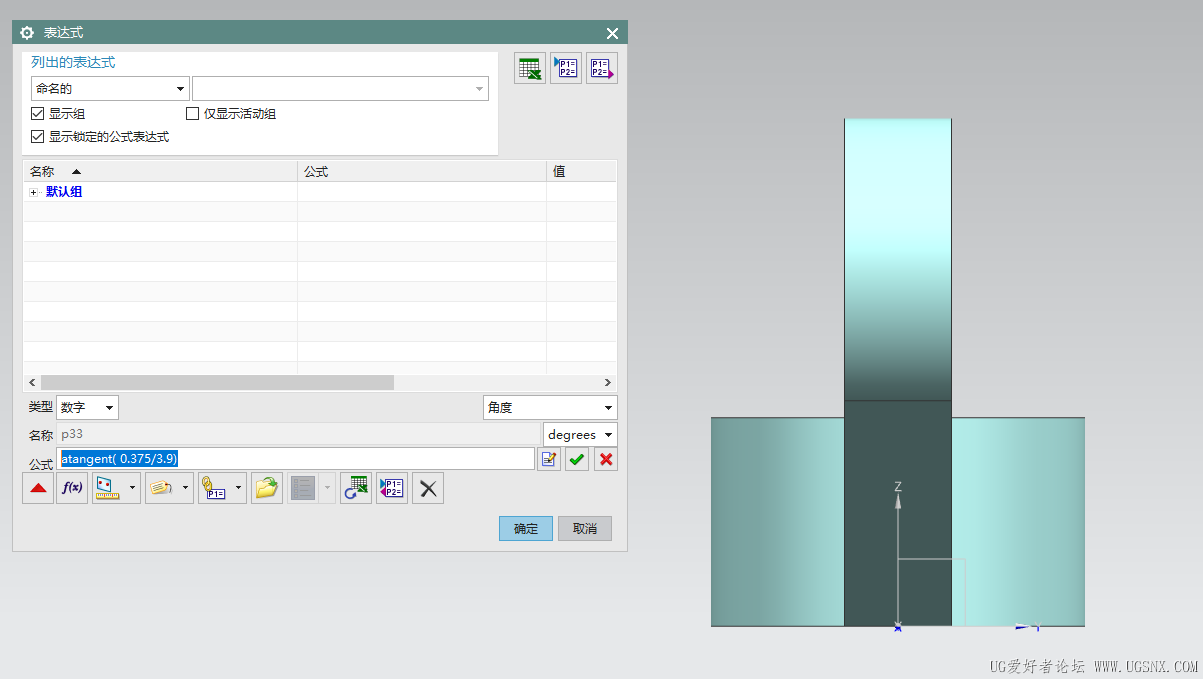Image resolution: width=1203 pixels, height=679 pixels.
Task: Click the red triangle less-options icon
Action: (38, 488)
